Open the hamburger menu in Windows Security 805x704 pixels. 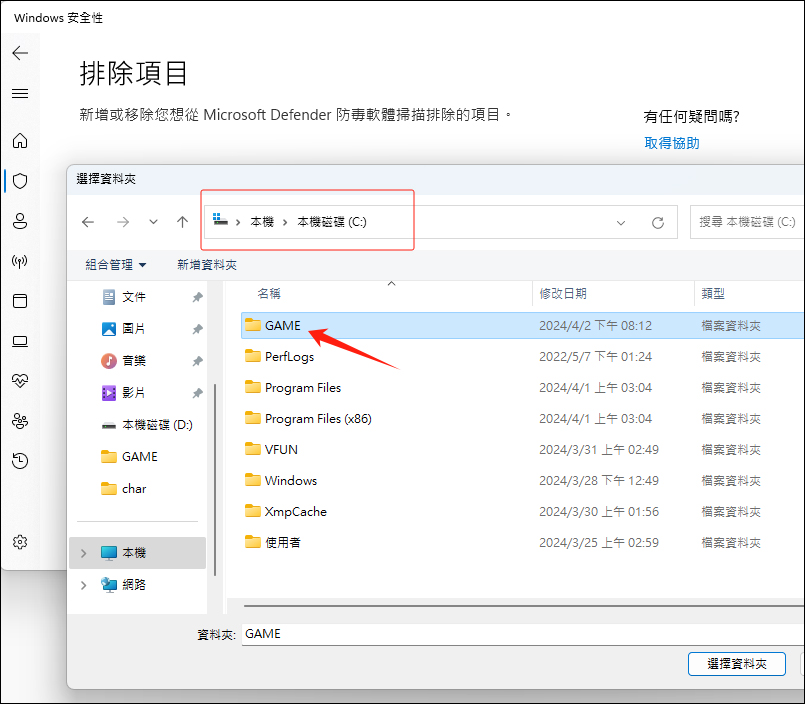click(x=20, y=93)
